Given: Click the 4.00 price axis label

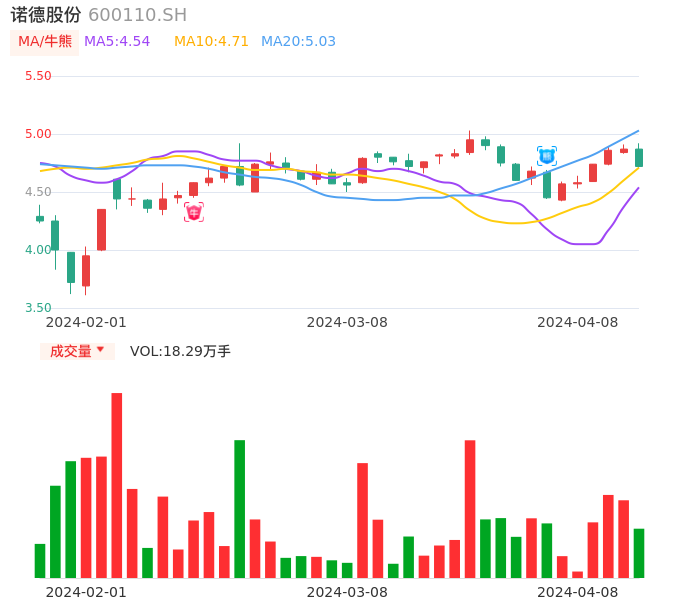Looking at the screenshot, I should [x=38, y=250].
